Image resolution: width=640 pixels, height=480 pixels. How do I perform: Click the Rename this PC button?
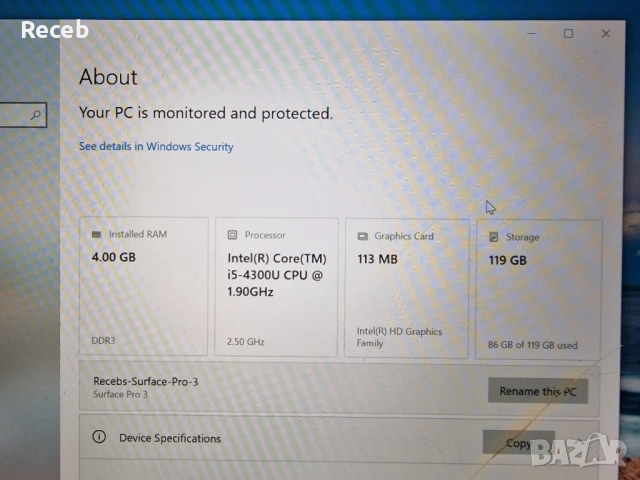coord(538,391)
